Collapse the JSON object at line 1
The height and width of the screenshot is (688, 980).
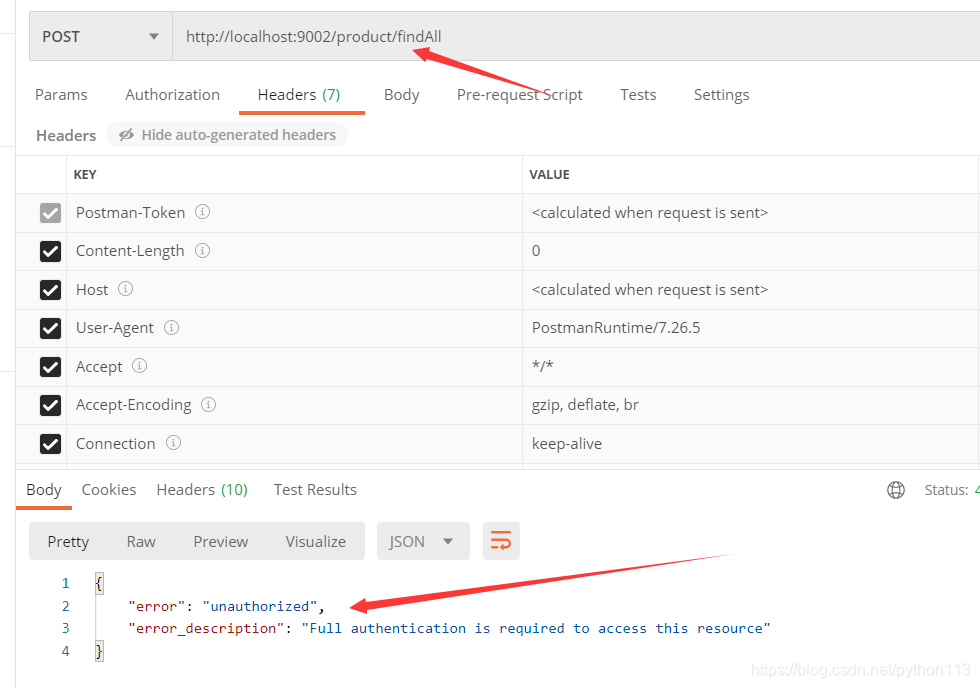pyautogui.click(x=99, y=583)
